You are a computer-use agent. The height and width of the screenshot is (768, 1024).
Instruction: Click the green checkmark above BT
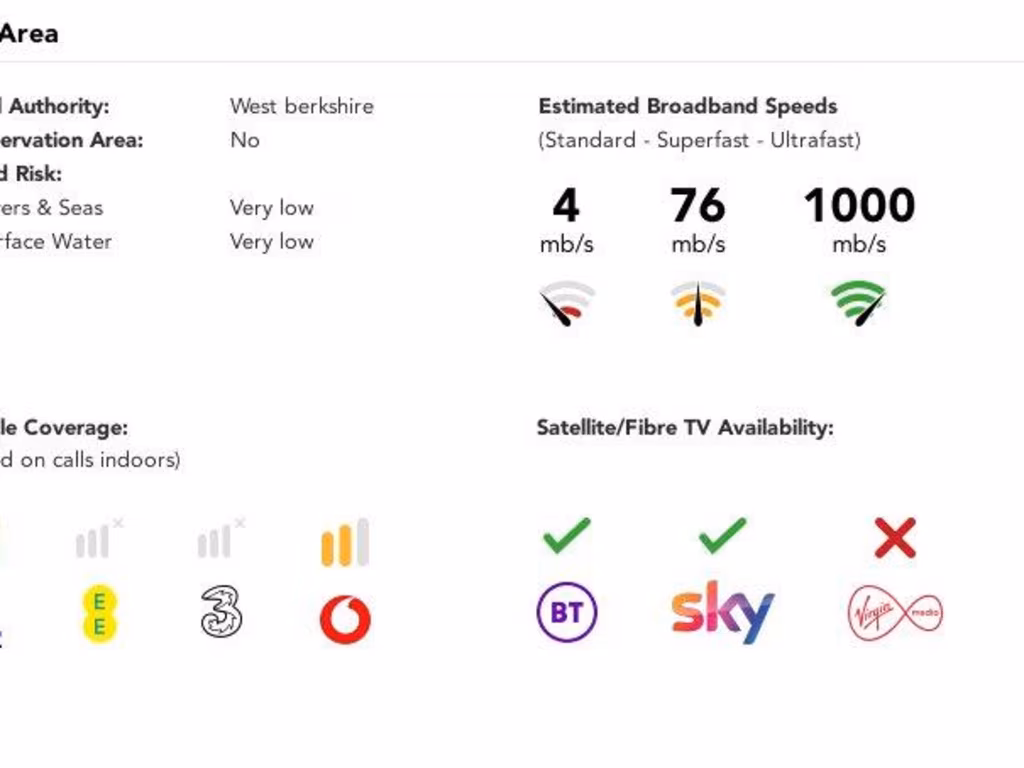pos(566,536)
